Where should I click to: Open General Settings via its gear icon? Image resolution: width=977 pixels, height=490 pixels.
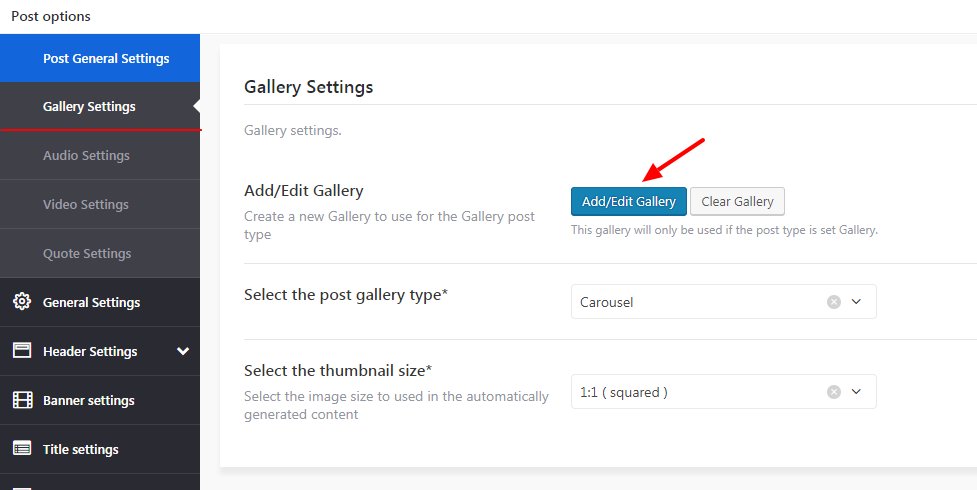click(22, 302)
